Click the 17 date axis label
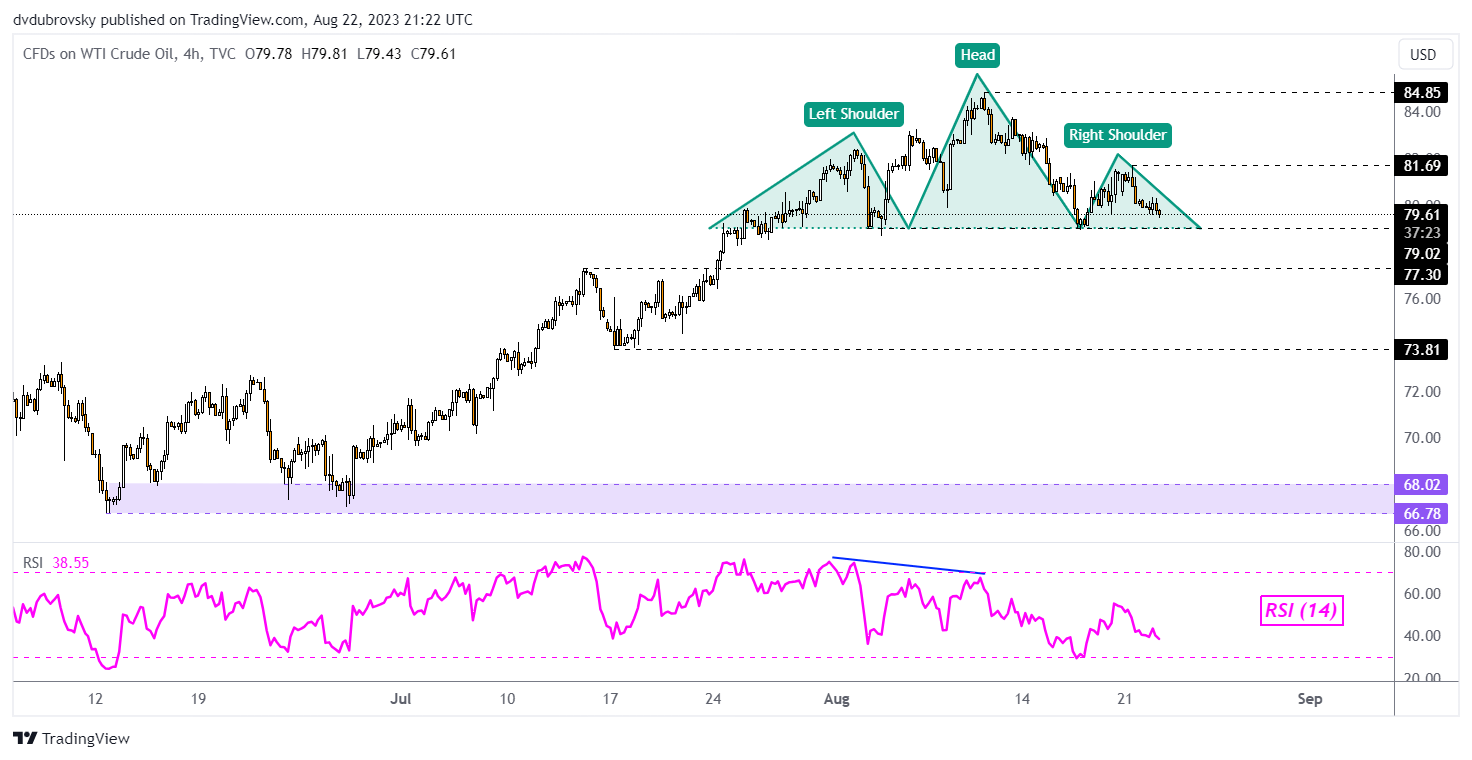Image resolution: width=1472 pixels, height=760 pixels. tap(611, 698)
